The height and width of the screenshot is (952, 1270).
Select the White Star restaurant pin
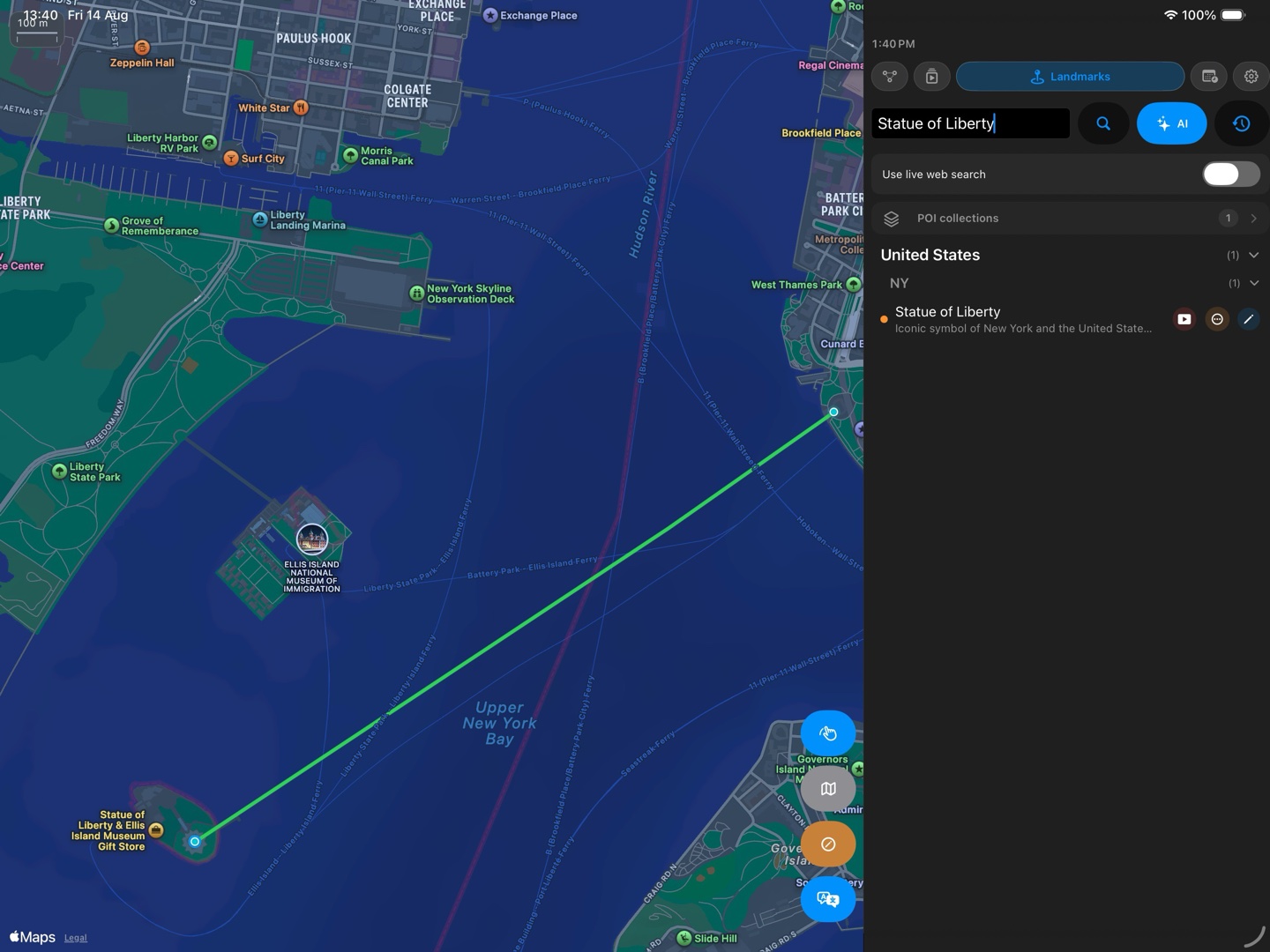tap(301, 108)
